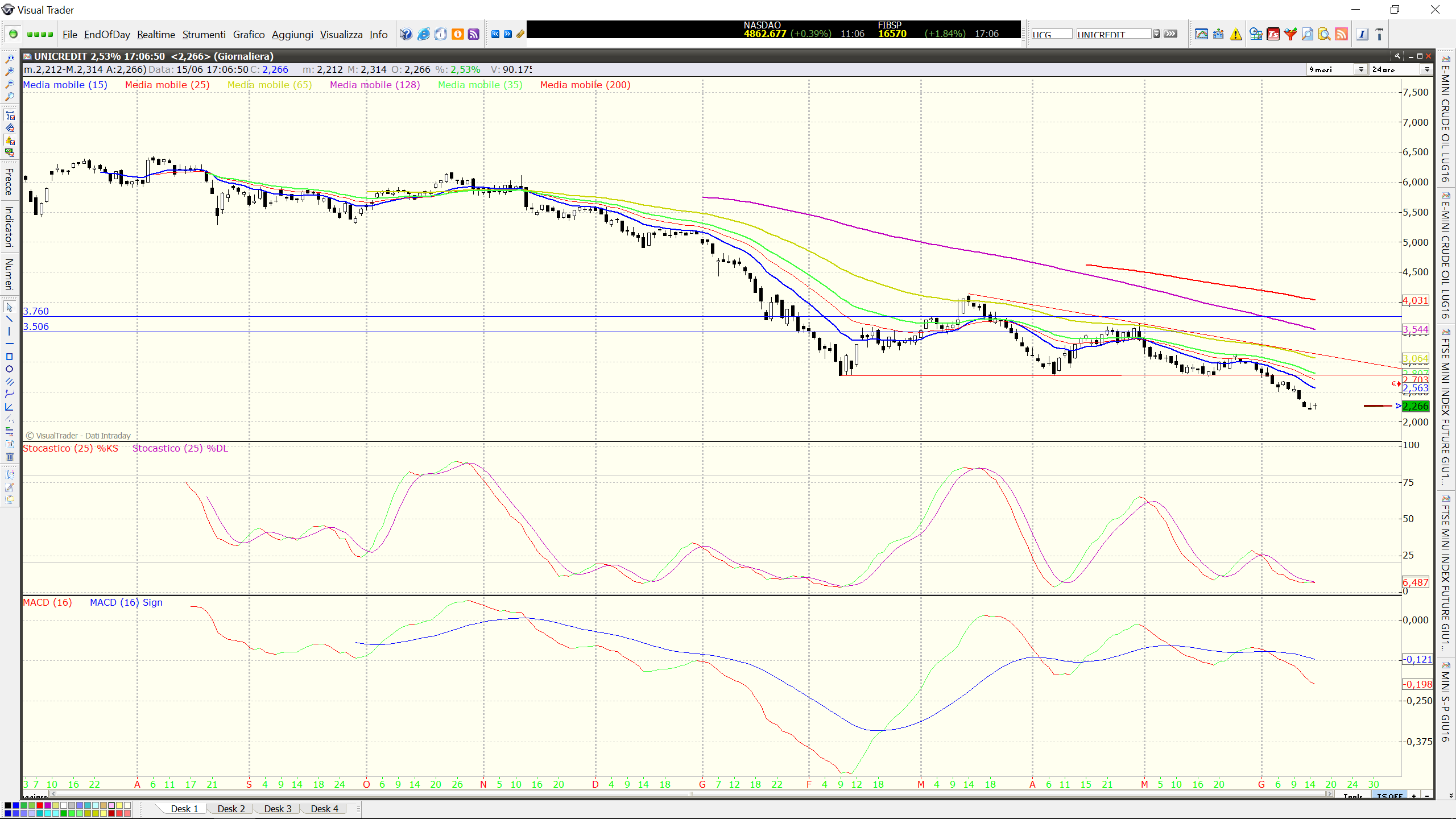The width and height of the screenshot is (1456, 819).
Task: Click the previous ticker arrow icon
Action: (x=495, y=34)
